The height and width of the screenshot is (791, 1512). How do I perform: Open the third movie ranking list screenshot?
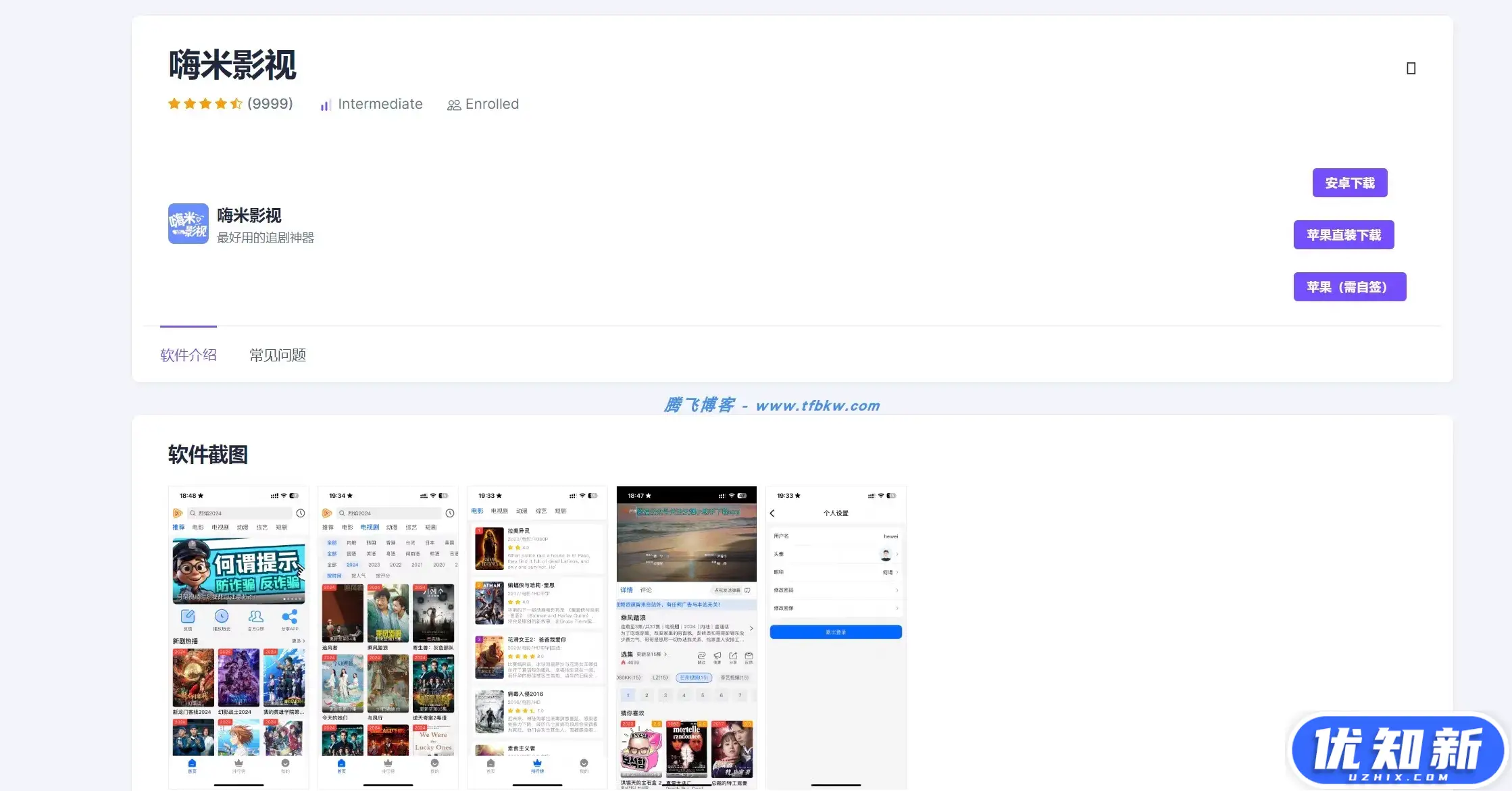coord(537,638)
